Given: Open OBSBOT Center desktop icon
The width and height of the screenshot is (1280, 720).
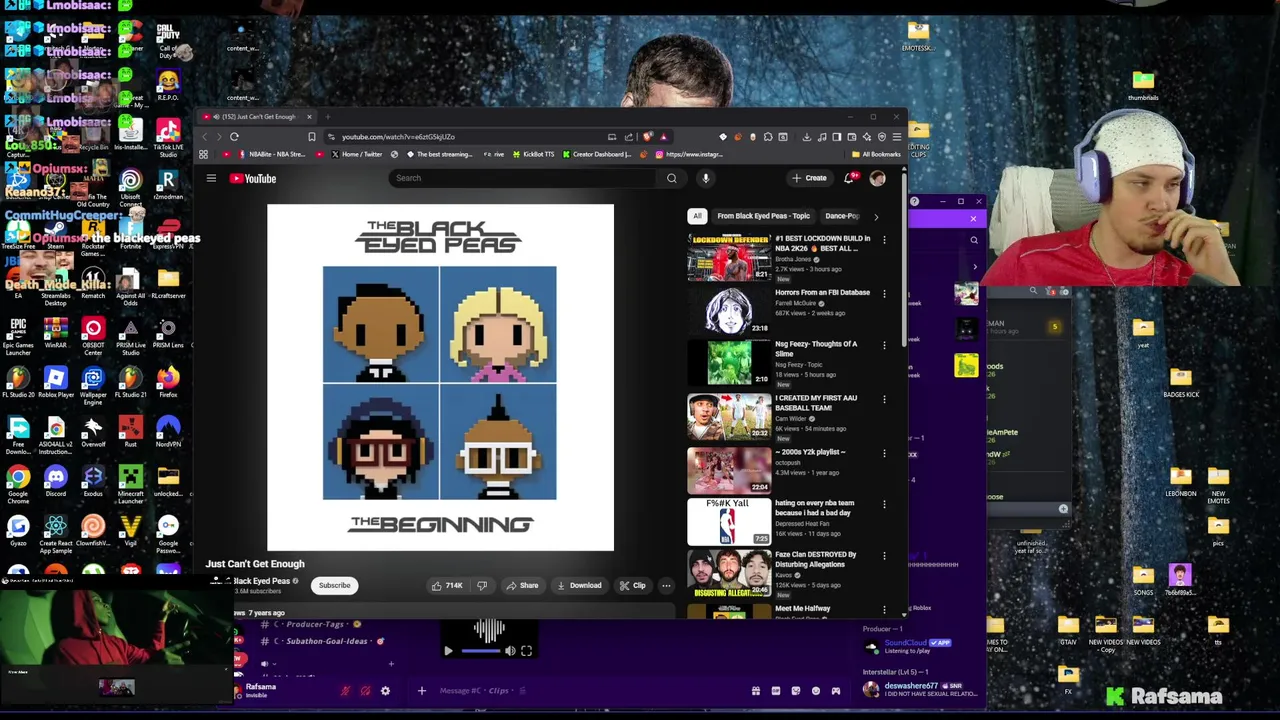Looking at the screenshot, I should 93,336.
